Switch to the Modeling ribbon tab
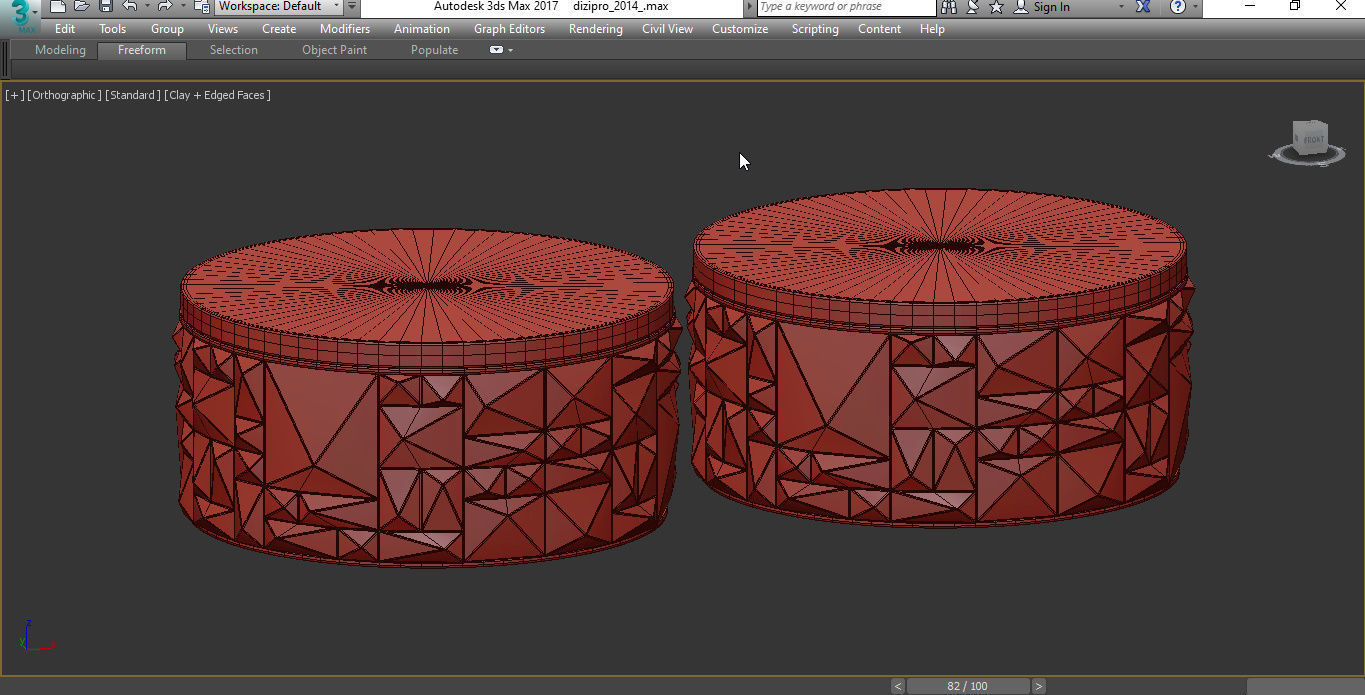 tap(60, 50)
